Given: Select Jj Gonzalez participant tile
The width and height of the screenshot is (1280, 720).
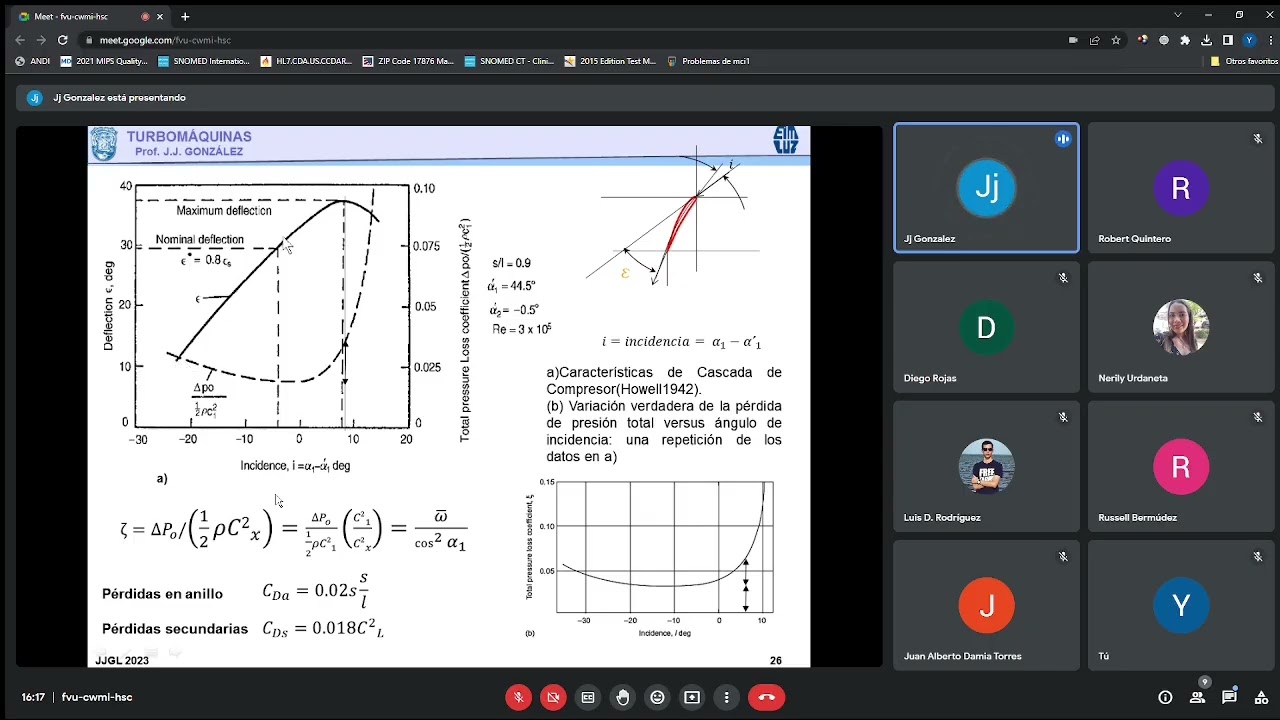Looking at the screenshot, I should tap(986, 188).
